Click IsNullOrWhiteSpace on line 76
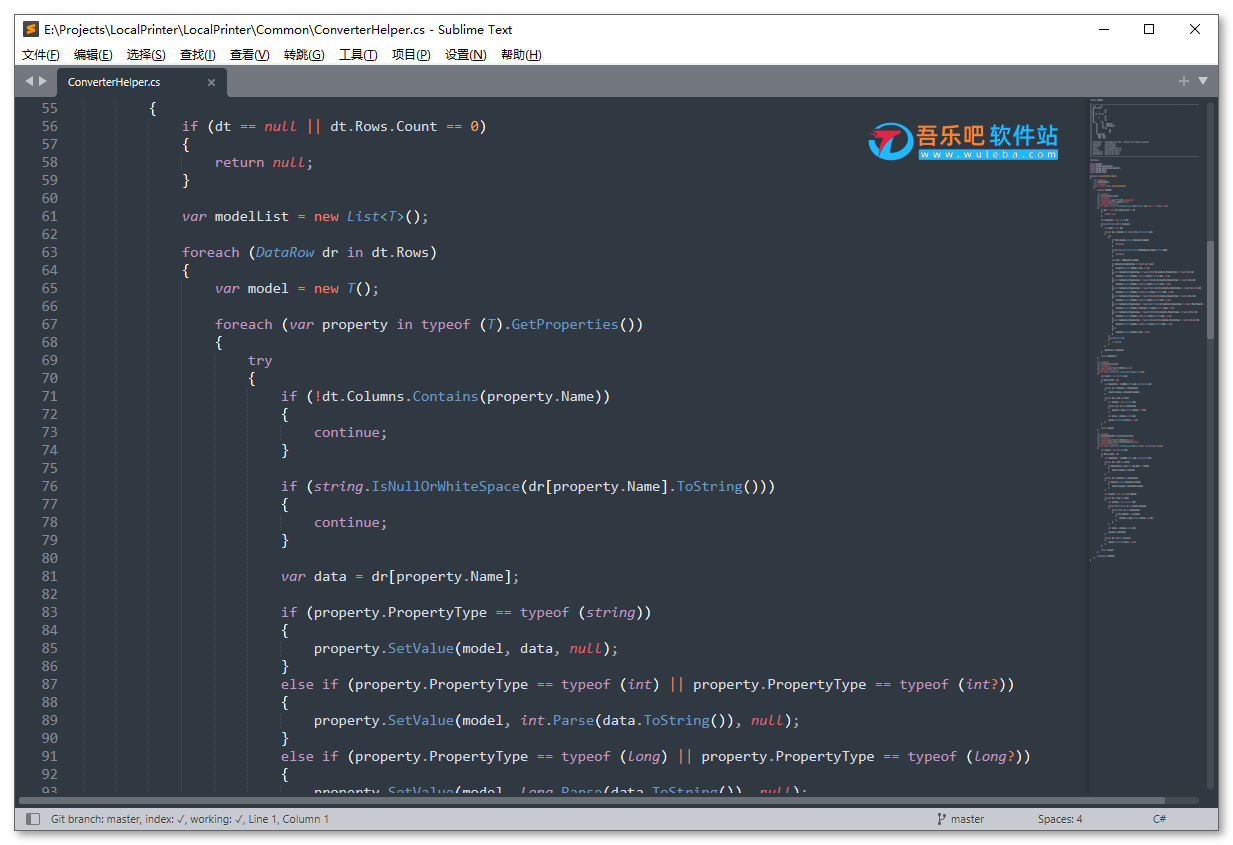This screenshot has height=845, width=1233. (446, 486)
